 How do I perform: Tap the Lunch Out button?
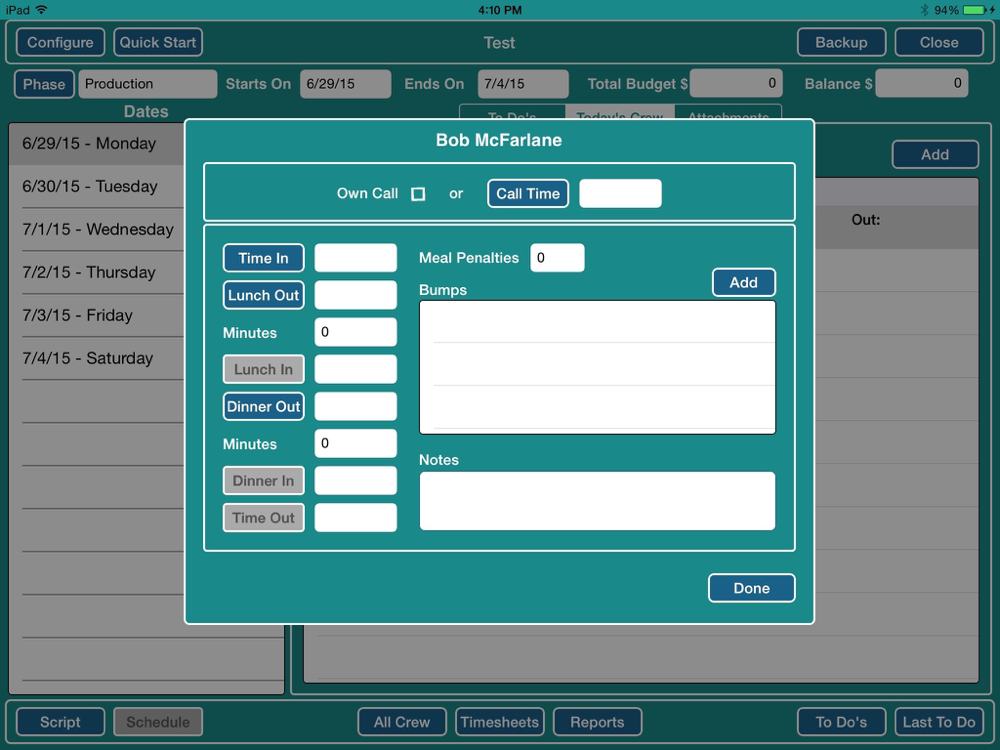(264, 295)
